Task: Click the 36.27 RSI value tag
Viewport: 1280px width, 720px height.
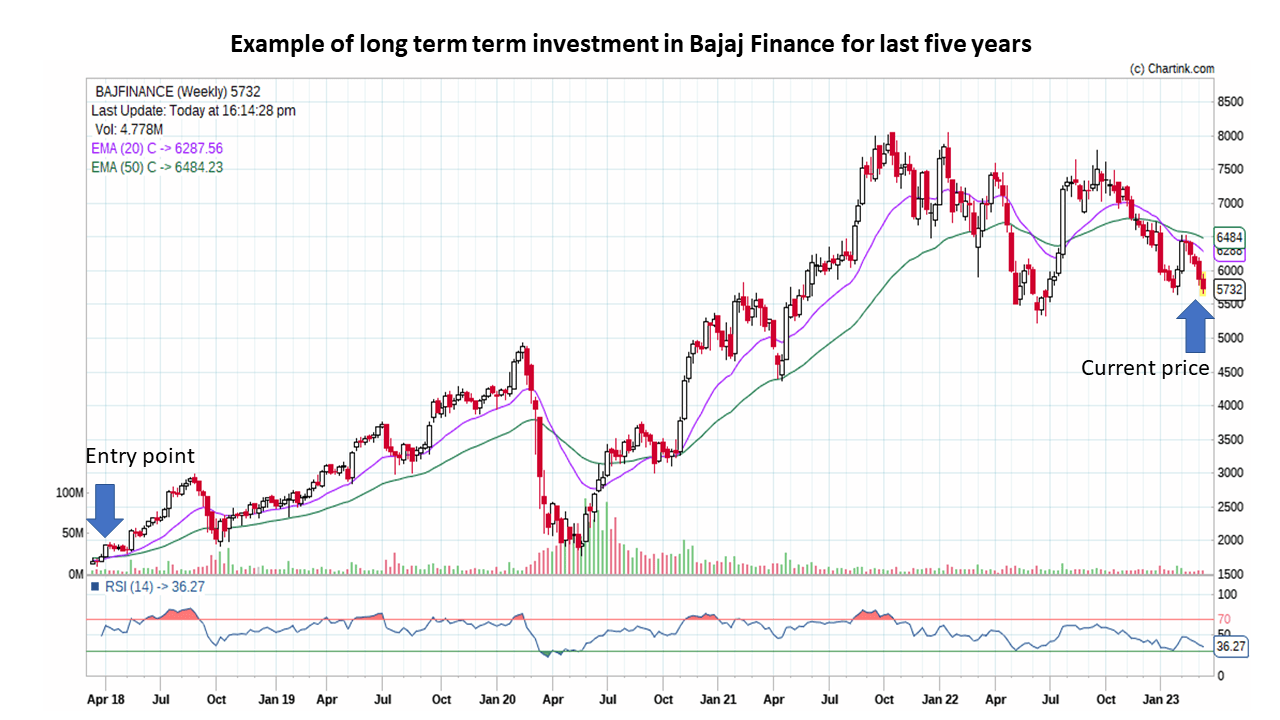Action: pos(1230,647)
